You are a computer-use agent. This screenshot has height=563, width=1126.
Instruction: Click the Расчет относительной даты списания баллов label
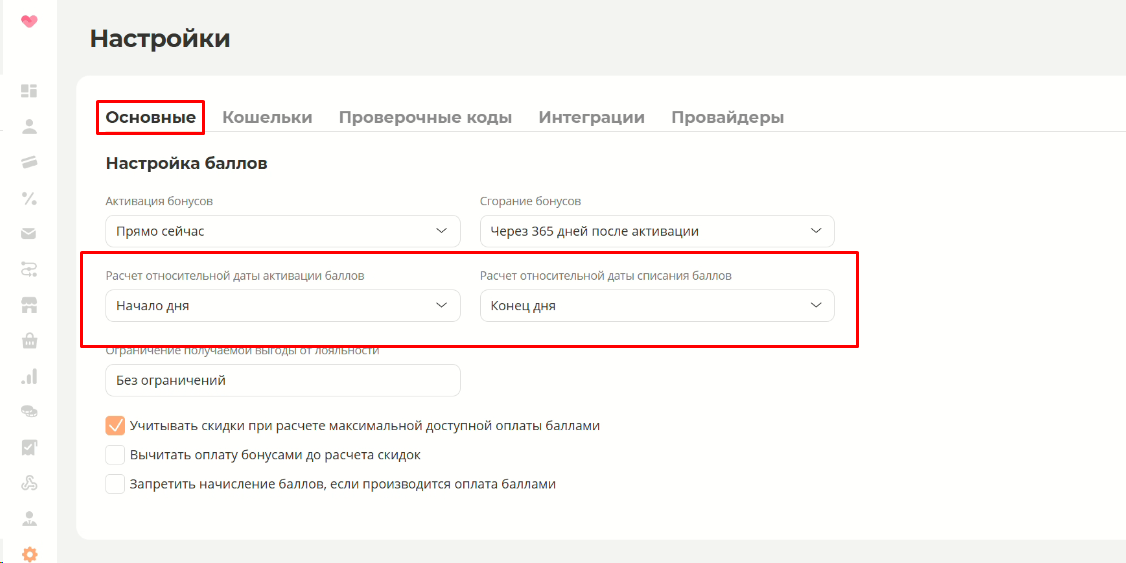tap(606, 276)
